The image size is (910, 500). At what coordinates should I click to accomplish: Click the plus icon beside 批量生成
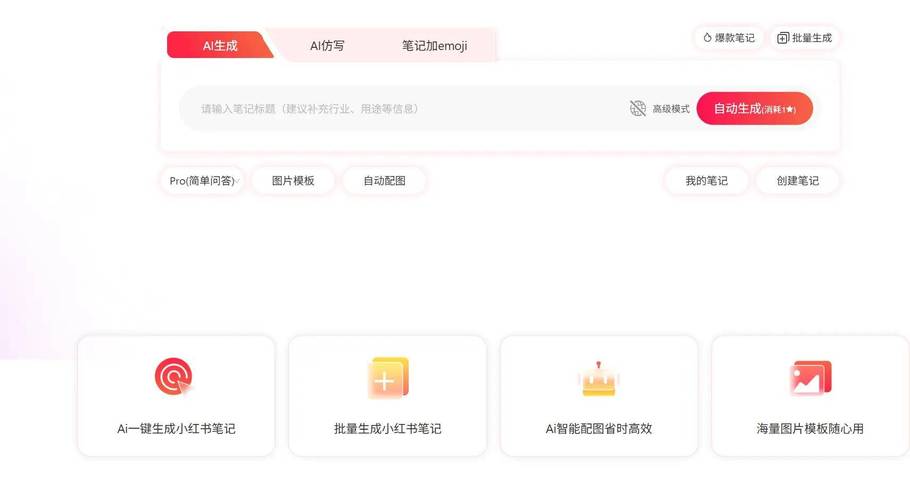pyautogui.click(x=783, y=38)
